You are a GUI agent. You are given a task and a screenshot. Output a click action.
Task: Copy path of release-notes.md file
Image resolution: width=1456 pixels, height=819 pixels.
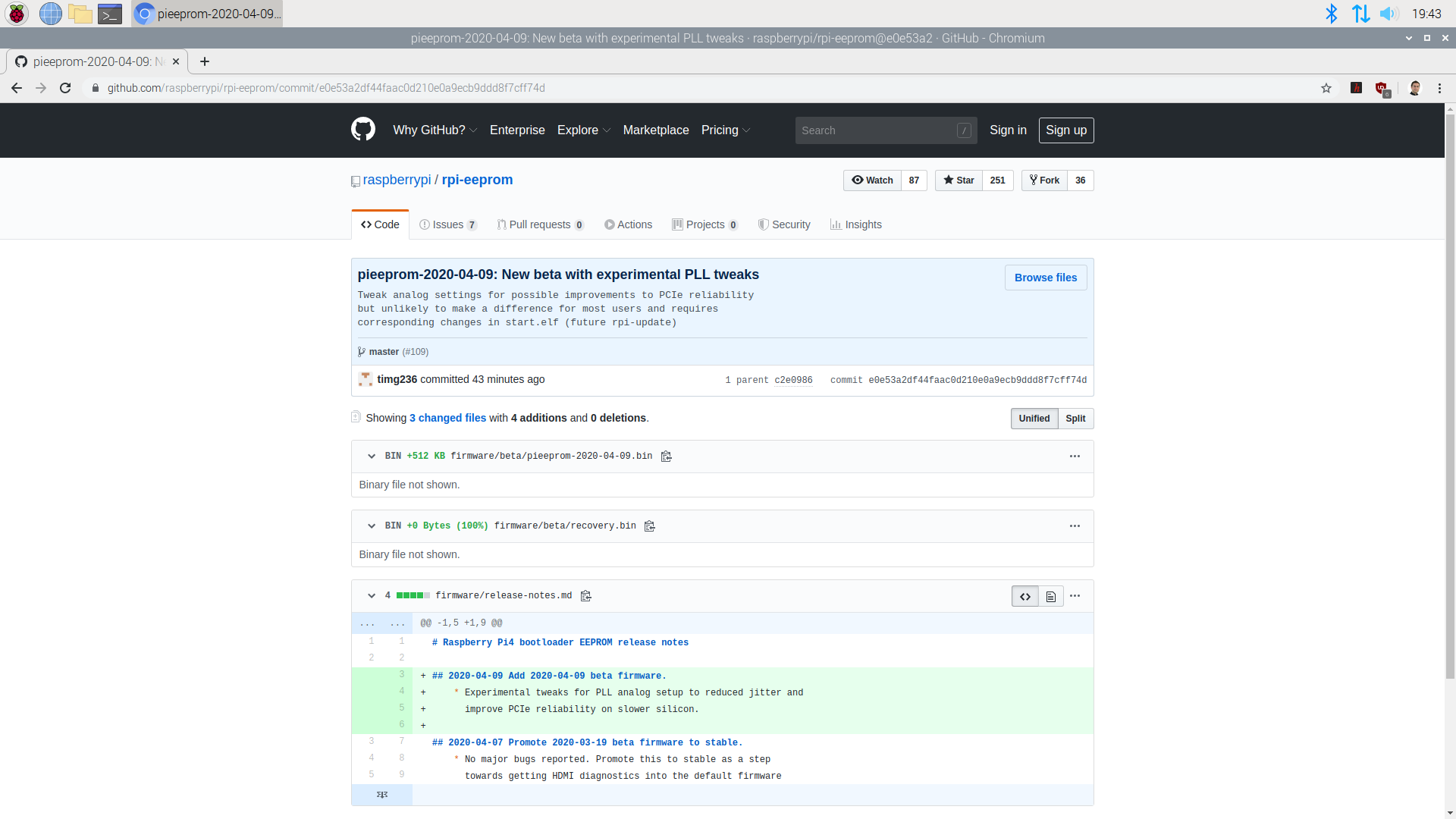(x=585, y=596)
